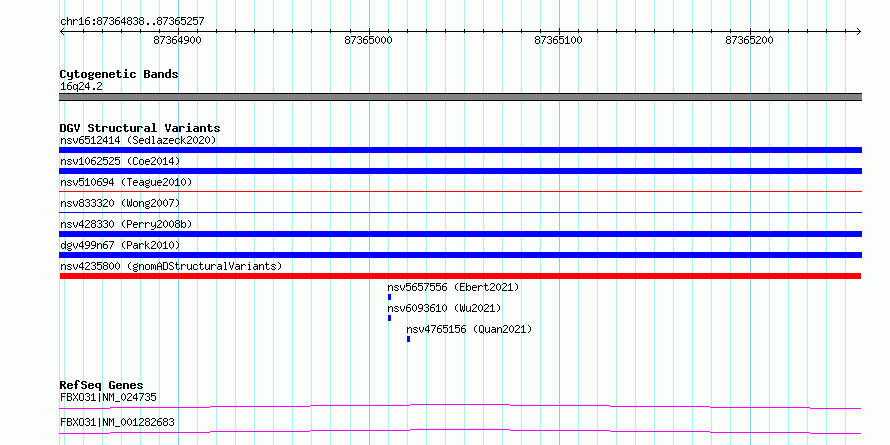Viewport: 890px width, 445px height.
Task: Click the left arrow of the ruler
Action: tap(62, 32)
